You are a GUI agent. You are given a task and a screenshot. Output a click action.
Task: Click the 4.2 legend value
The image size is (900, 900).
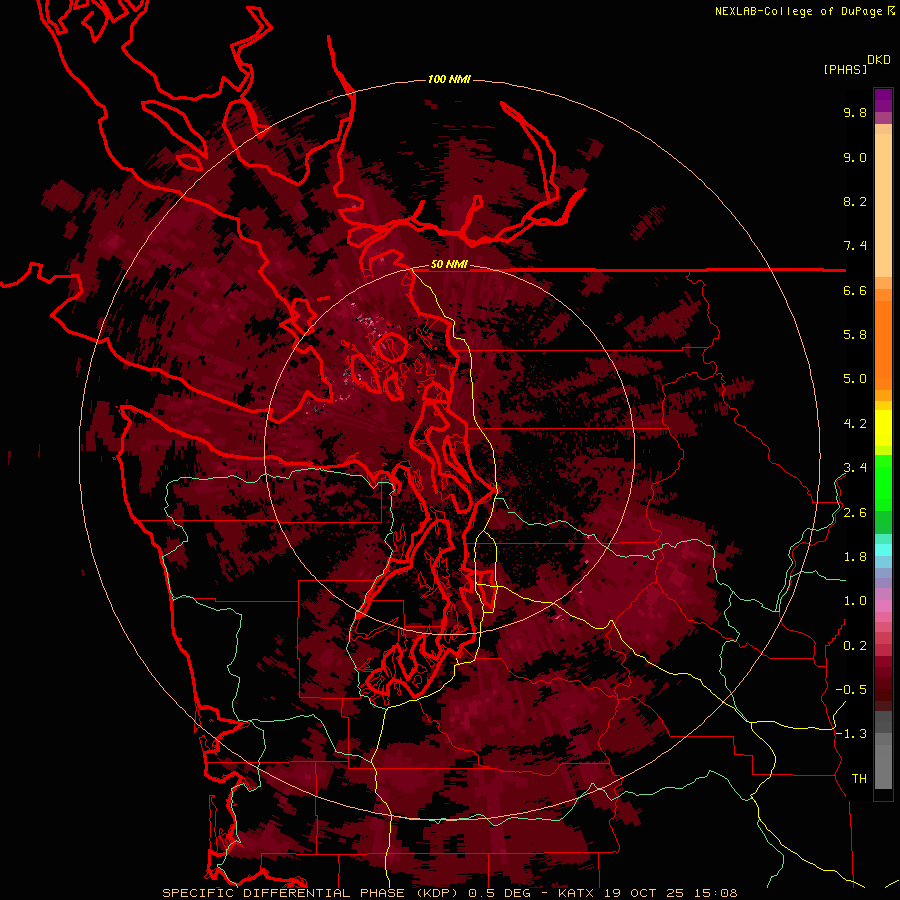pos(855,424)
